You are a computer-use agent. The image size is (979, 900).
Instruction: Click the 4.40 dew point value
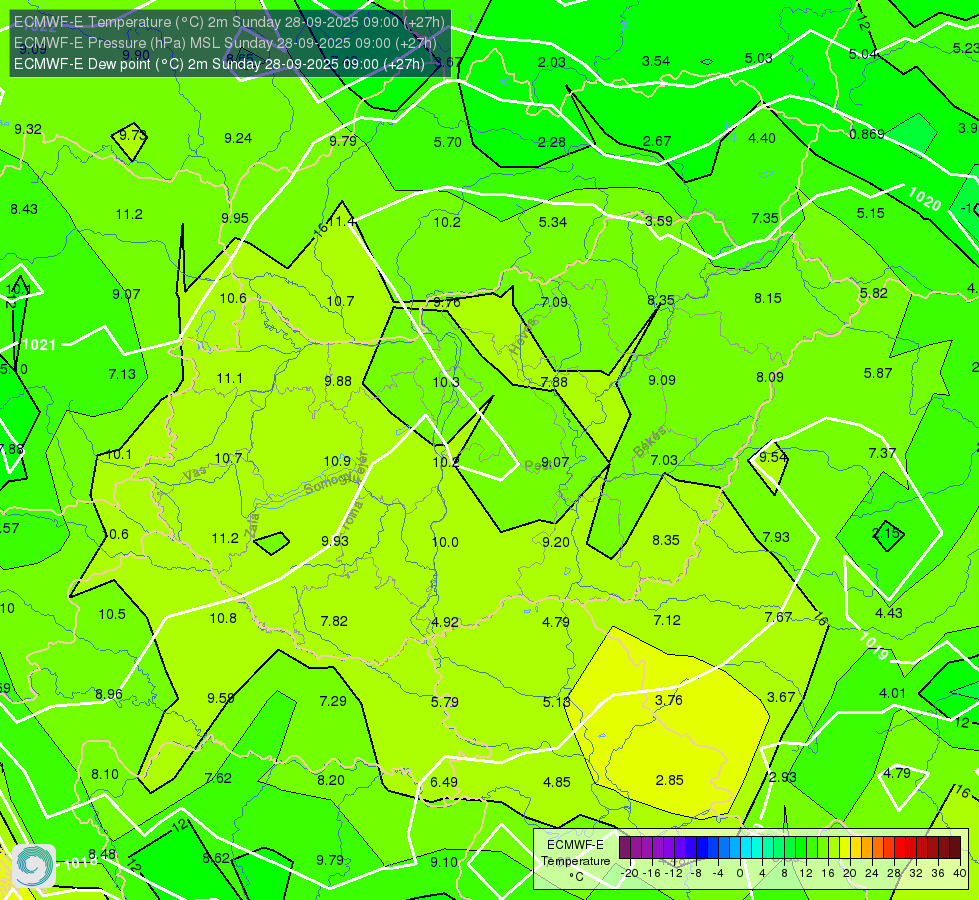(x=762, y=139)
